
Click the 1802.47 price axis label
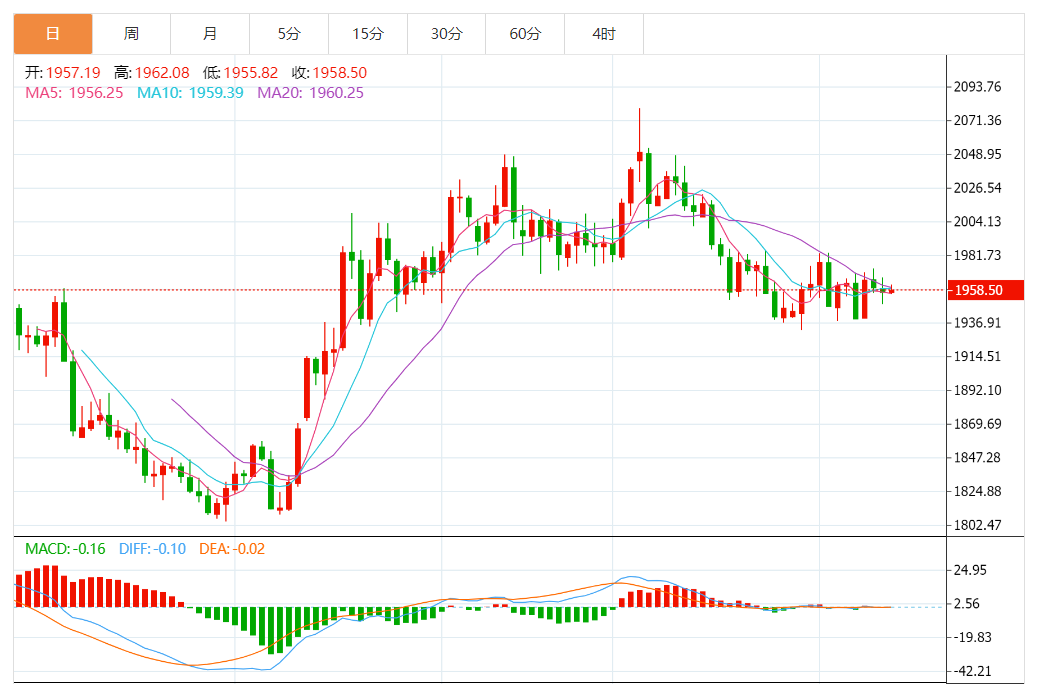977,525
